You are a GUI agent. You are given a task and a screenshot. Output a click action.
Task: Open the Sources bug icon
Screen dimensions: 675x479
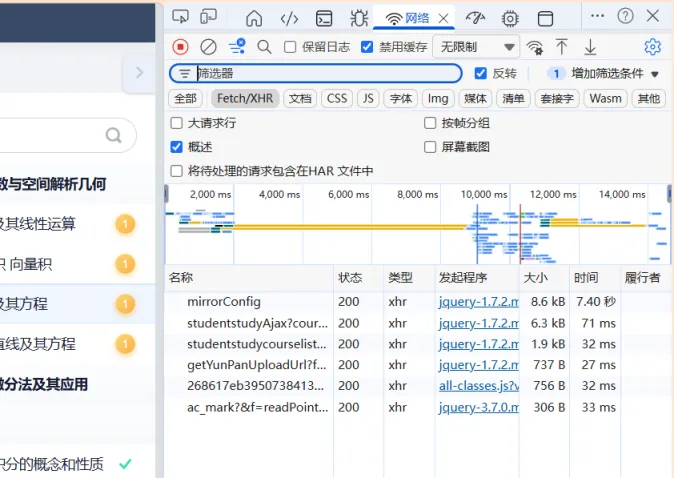[x=359, y=19]
